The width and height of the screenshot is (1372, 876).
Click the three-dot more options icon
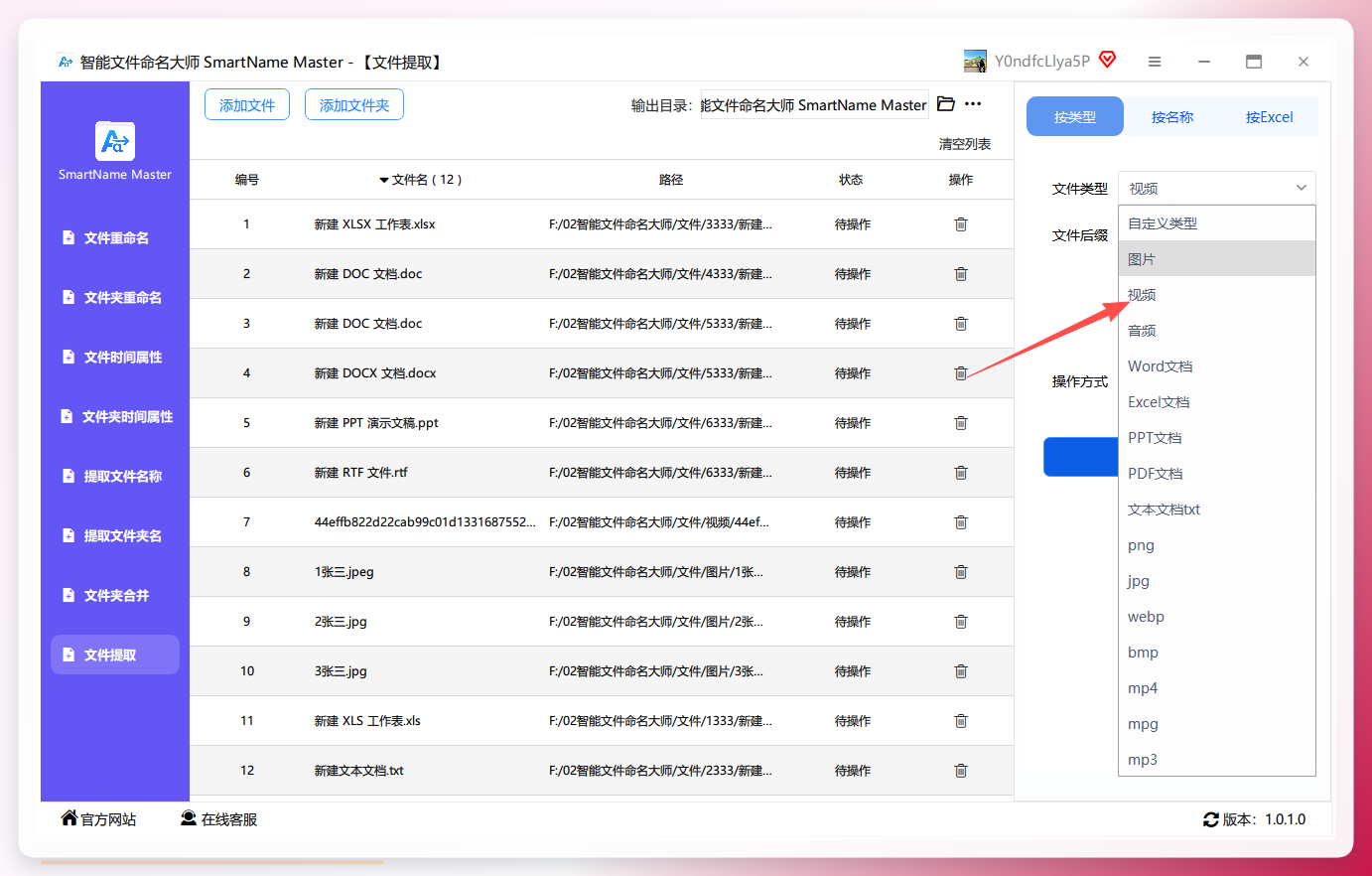(x=973, y=104)
